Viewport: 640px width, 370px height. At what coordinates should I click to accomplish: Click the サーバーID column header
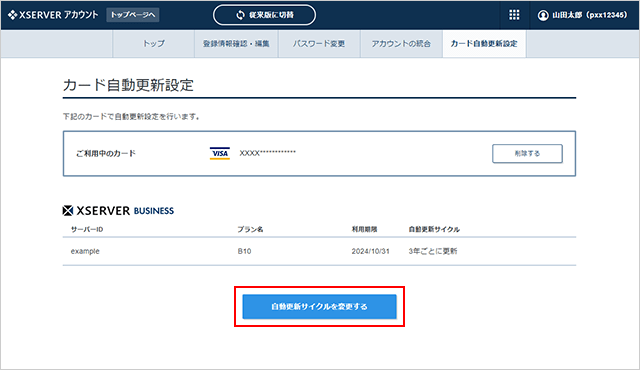coord(87,229)
